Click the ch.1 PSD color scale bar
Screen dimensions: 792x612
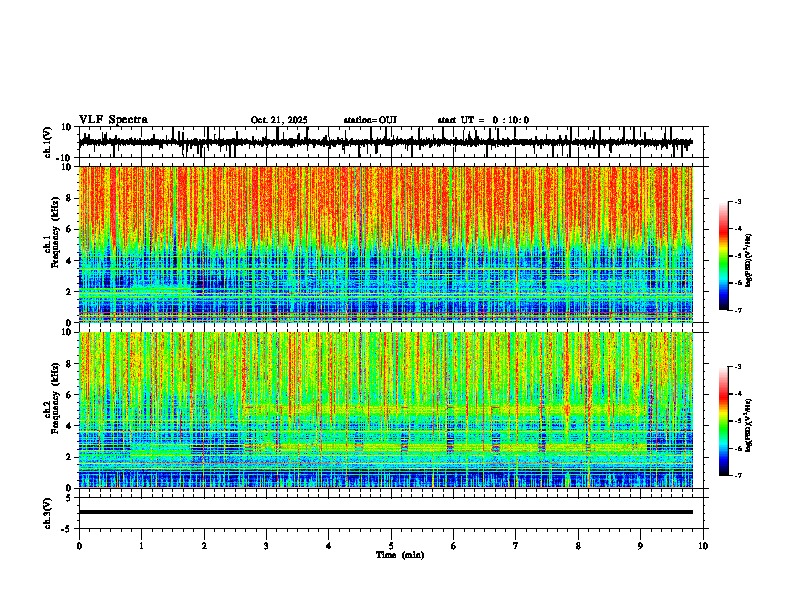[724, 256]
